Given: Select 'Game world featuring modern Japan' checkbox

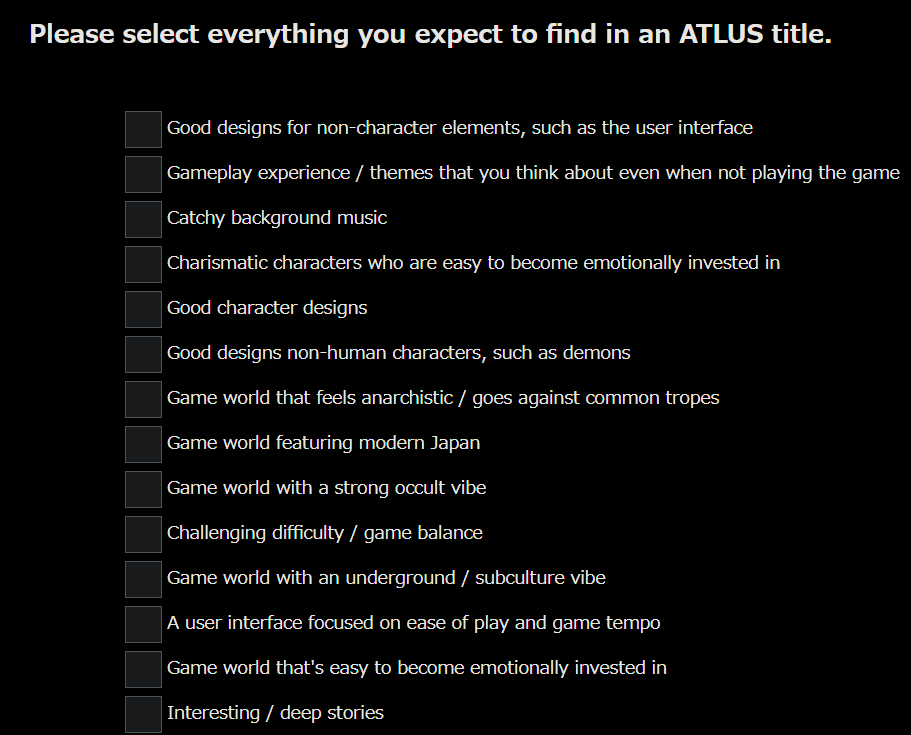Looking at the screenshot, I should tap(144, 444).
